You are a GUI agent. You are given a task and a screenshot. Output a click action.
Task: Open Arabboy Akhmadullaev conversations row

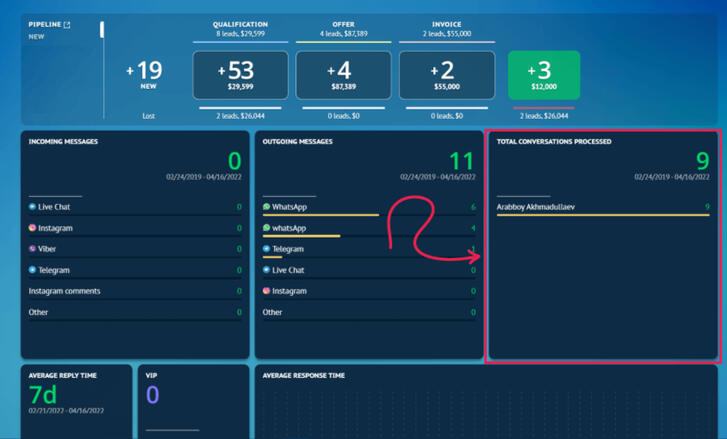coord(536,208)
